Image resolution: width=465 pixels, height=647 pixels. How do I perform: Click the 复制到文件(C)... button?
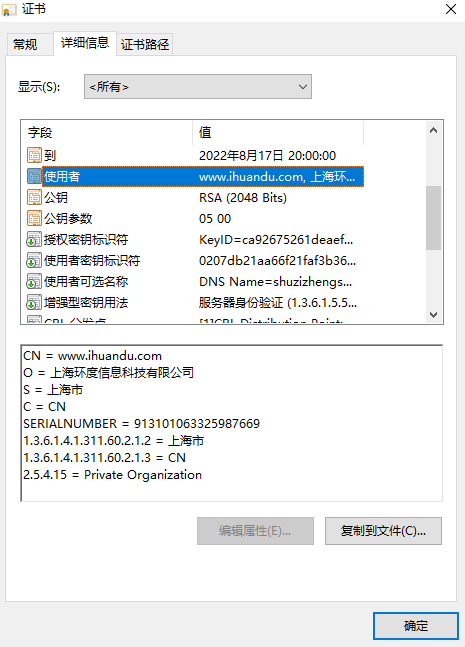click(383, 531)
